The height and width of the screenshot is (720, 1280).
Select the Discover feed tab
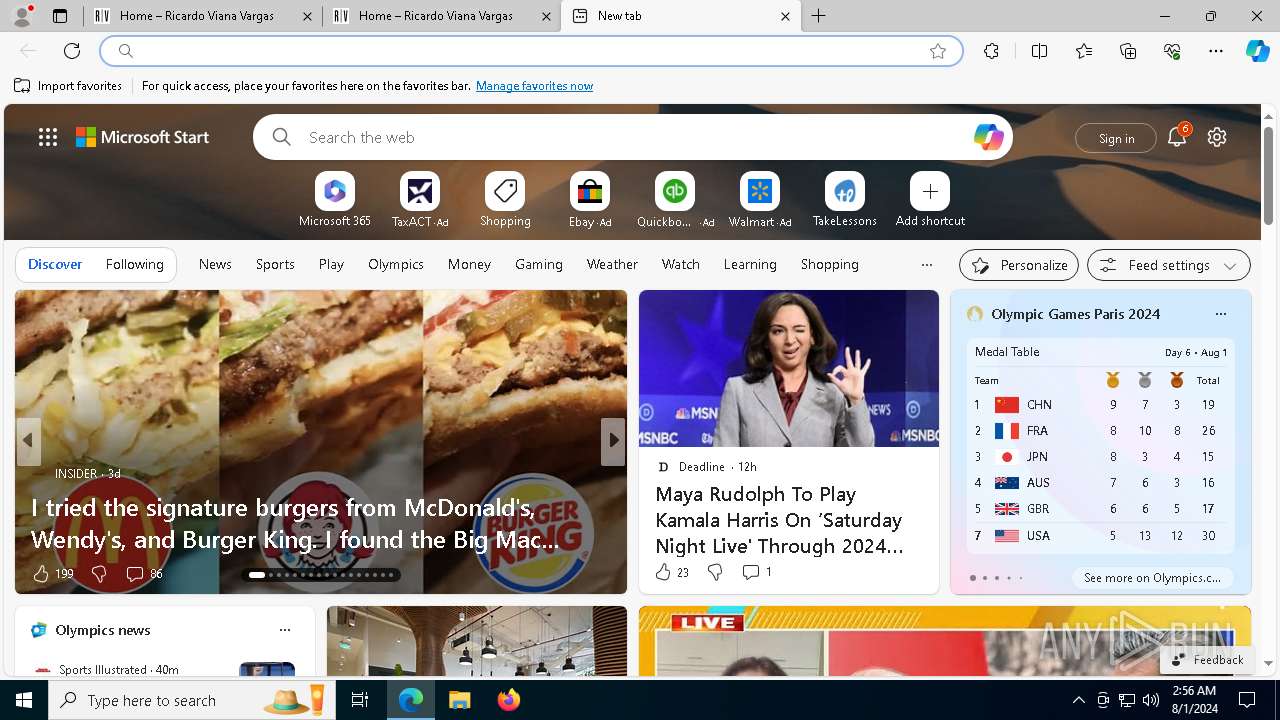(55, 265)
